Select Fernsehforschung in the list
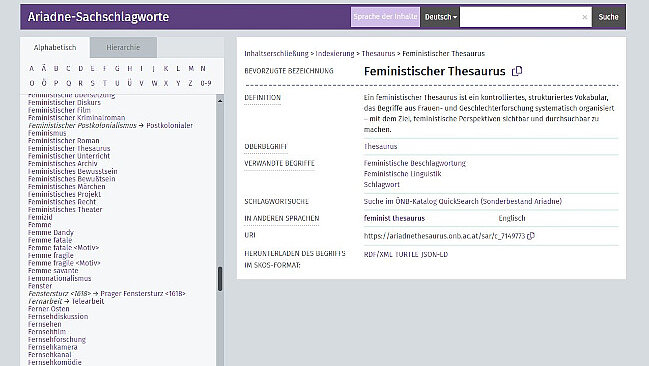649x366 pixels. click(x=57, y=340)
